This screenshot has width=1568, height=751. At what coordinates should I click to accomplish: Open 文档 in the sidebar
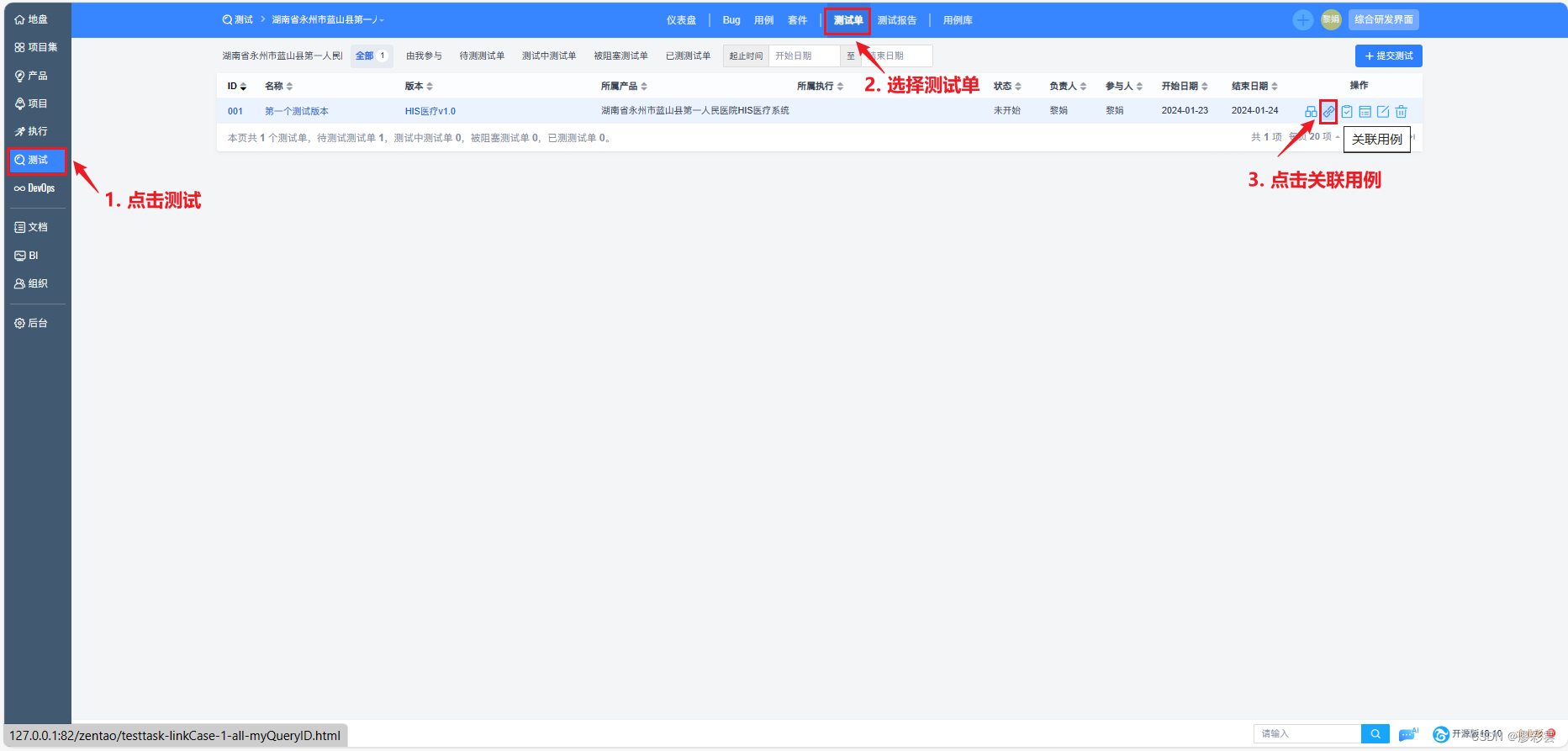[31, 227]
